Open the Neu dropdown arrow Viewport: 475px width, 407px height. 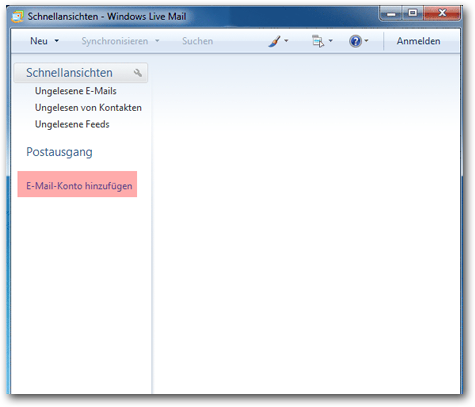[57, 41]
